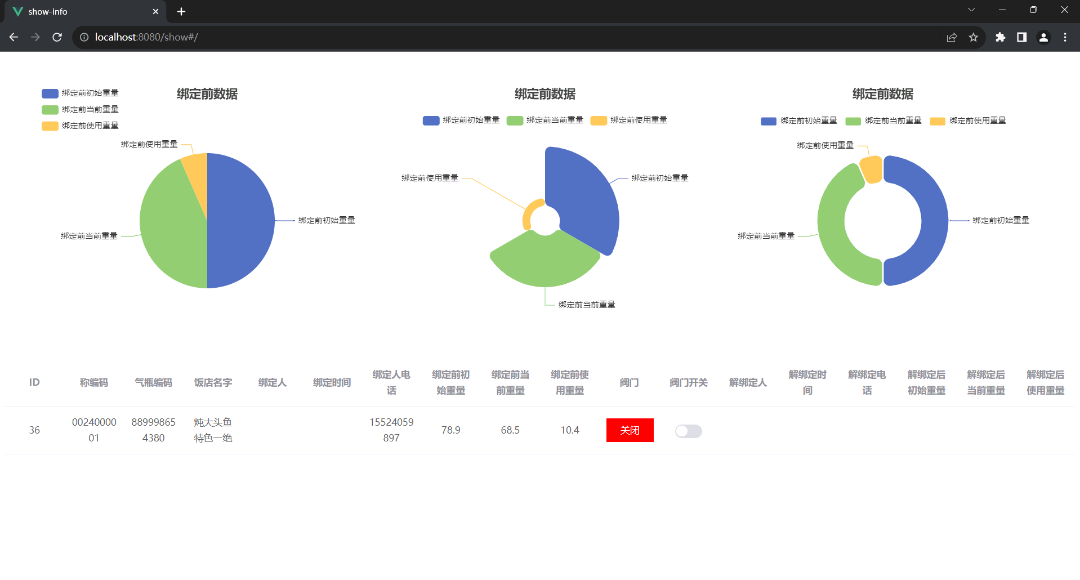Viewport: 1080px width, 580px height.
Task: Toggle green 绑定前当前重量 legend in middle rose chart
Action: tap(515, 120)
